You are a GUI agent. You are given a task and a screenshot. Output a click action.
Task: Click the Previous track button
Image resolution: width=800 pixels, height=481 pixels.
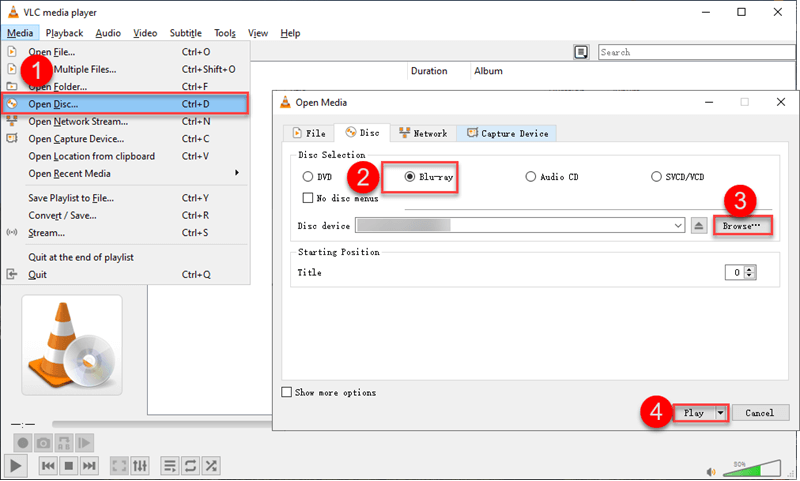click(x=48, y=466)
